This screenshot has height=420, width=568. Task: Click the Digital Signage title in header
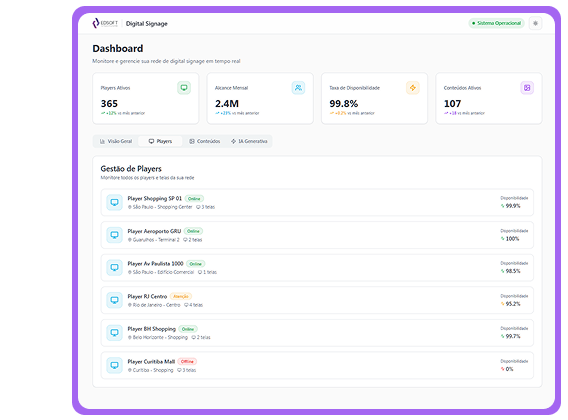[x=146, y=24]
